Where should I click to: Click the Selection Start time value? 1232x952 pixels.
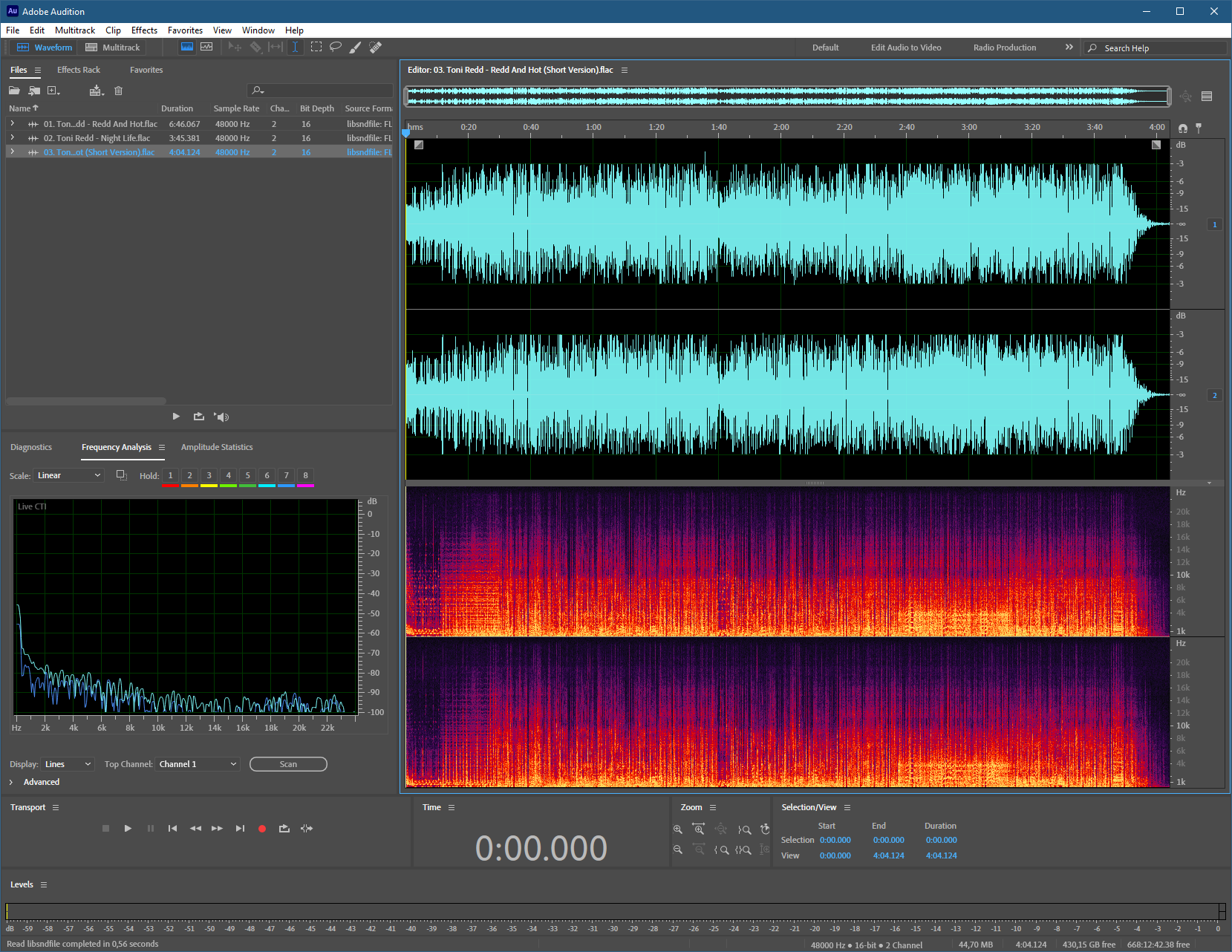(835, 840)
